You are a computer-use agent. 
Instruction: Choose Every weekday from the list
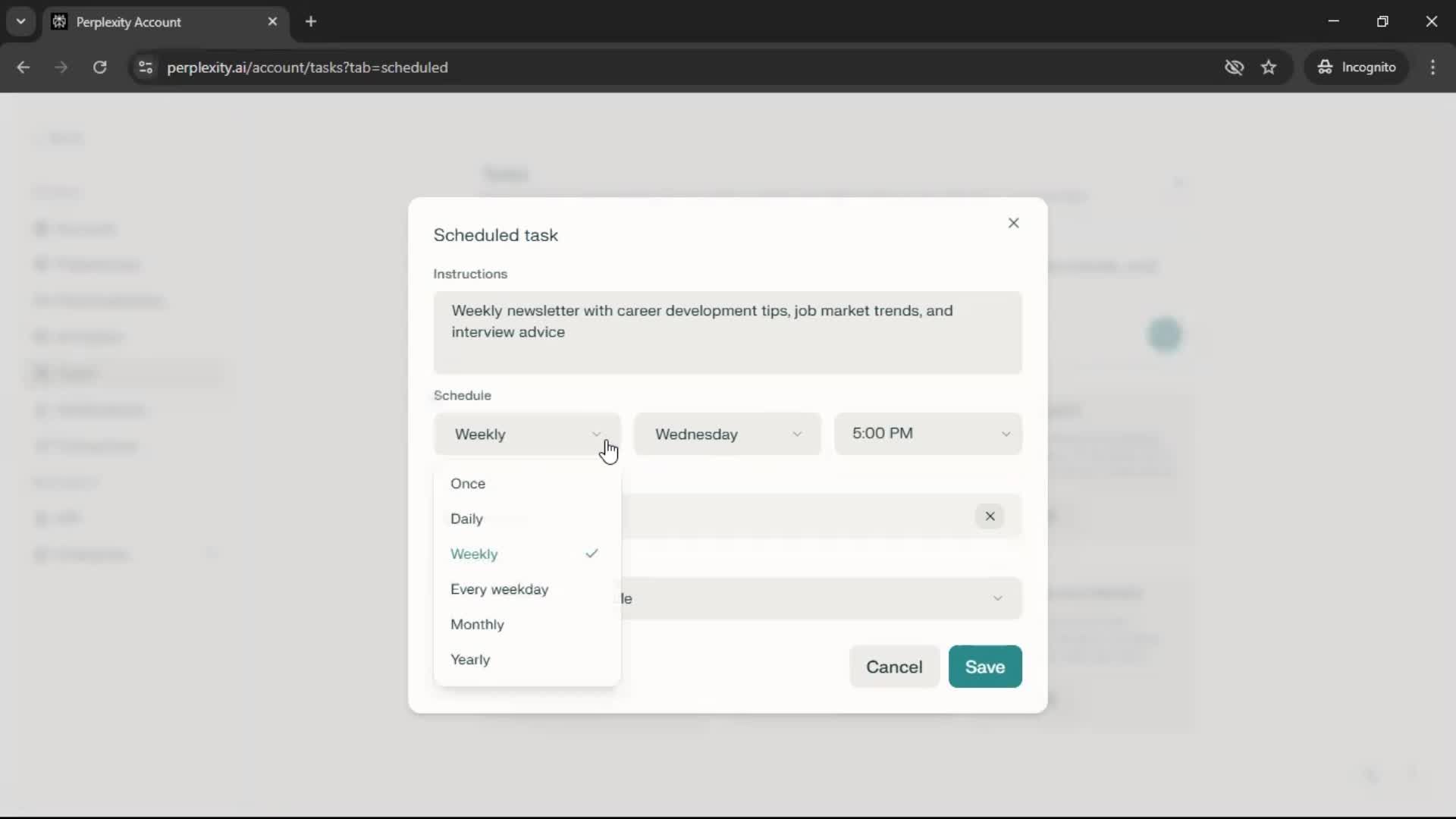499,589
